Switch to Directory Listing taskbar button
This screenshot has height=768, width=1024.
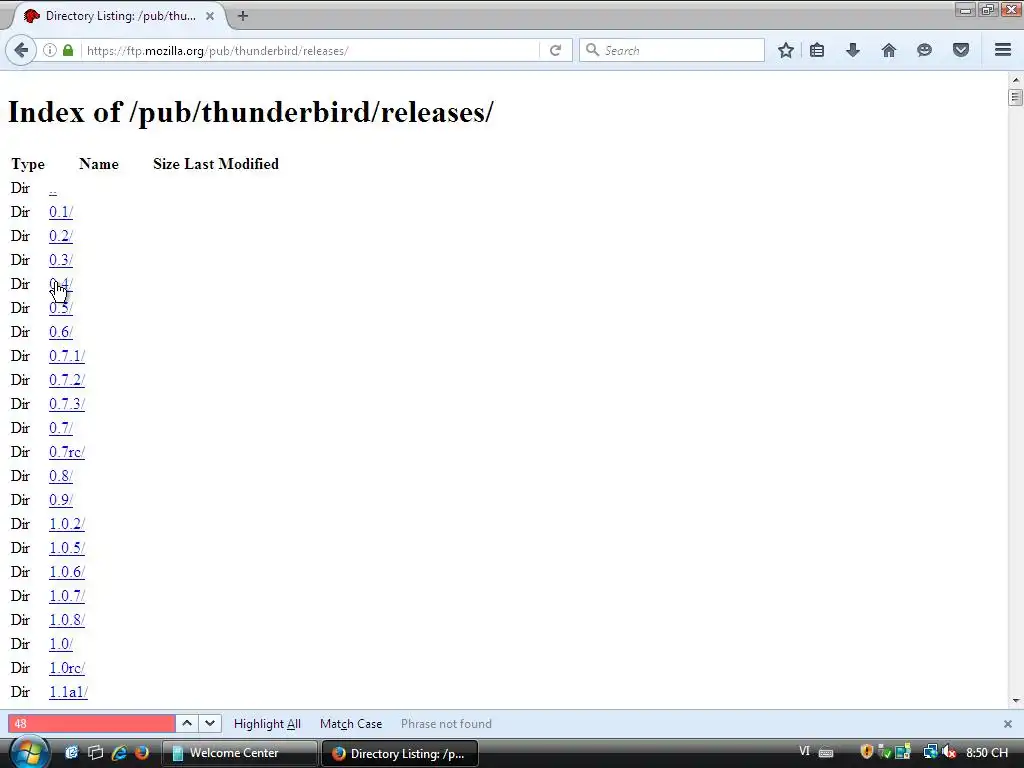click(400, 753)
